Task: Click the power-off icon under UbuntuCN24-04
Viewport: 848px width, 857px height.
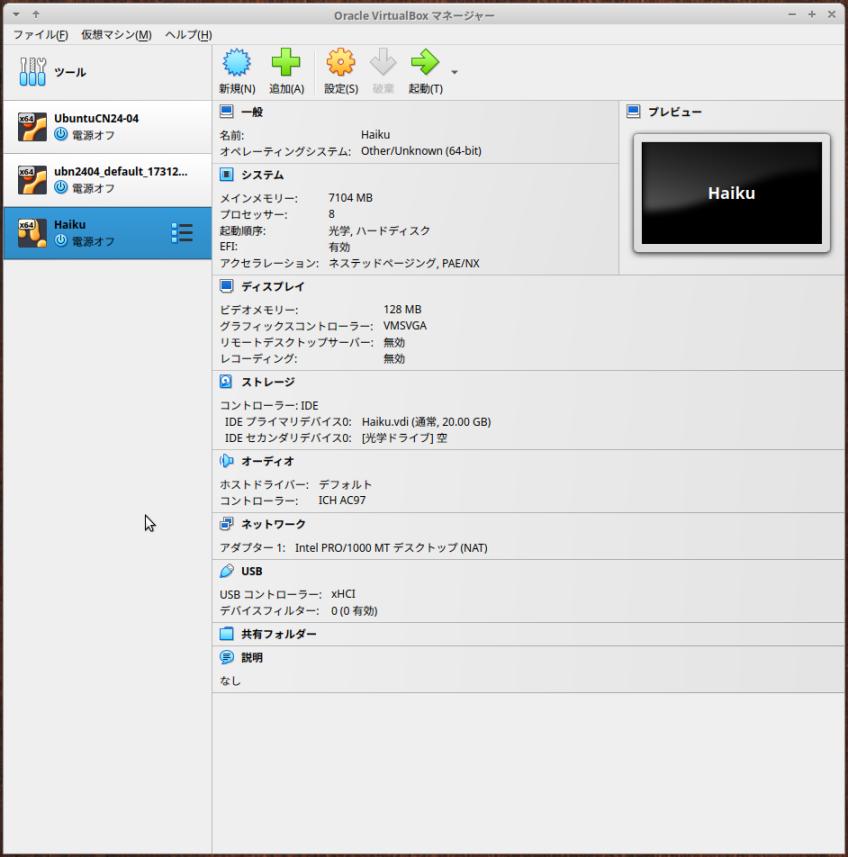Action: (61, 134)
